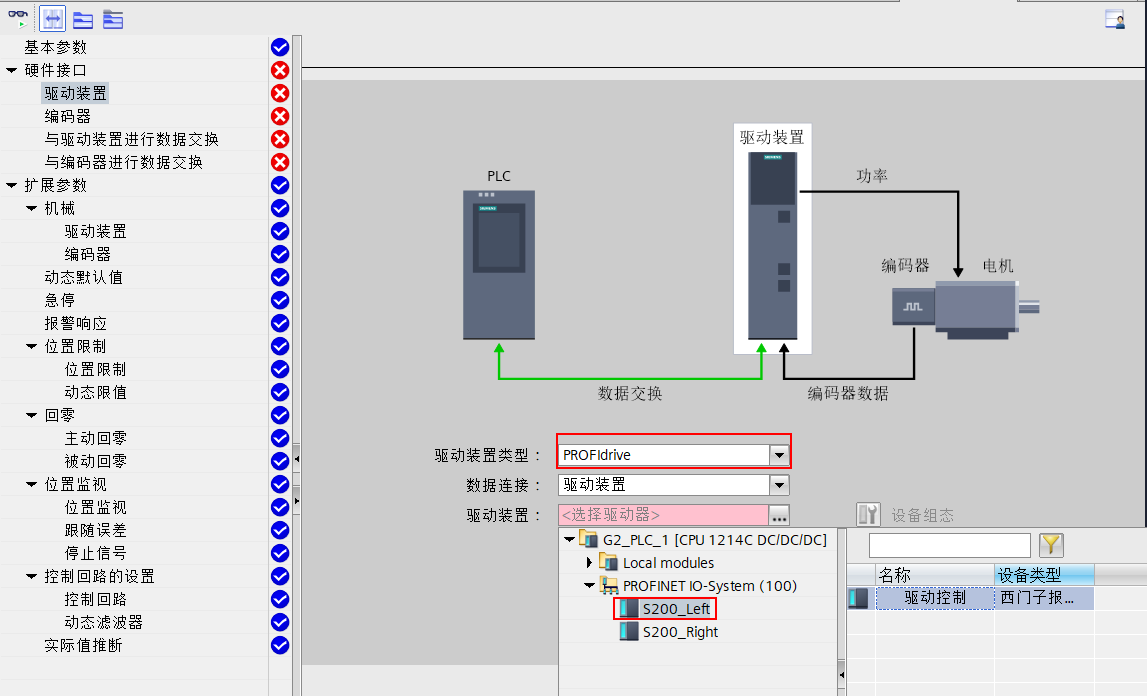Click the error icon next to 与驱动装置进行数据交换
Image resolution: width=1147 pixels, height=696 pixels.
coord(279,139)
